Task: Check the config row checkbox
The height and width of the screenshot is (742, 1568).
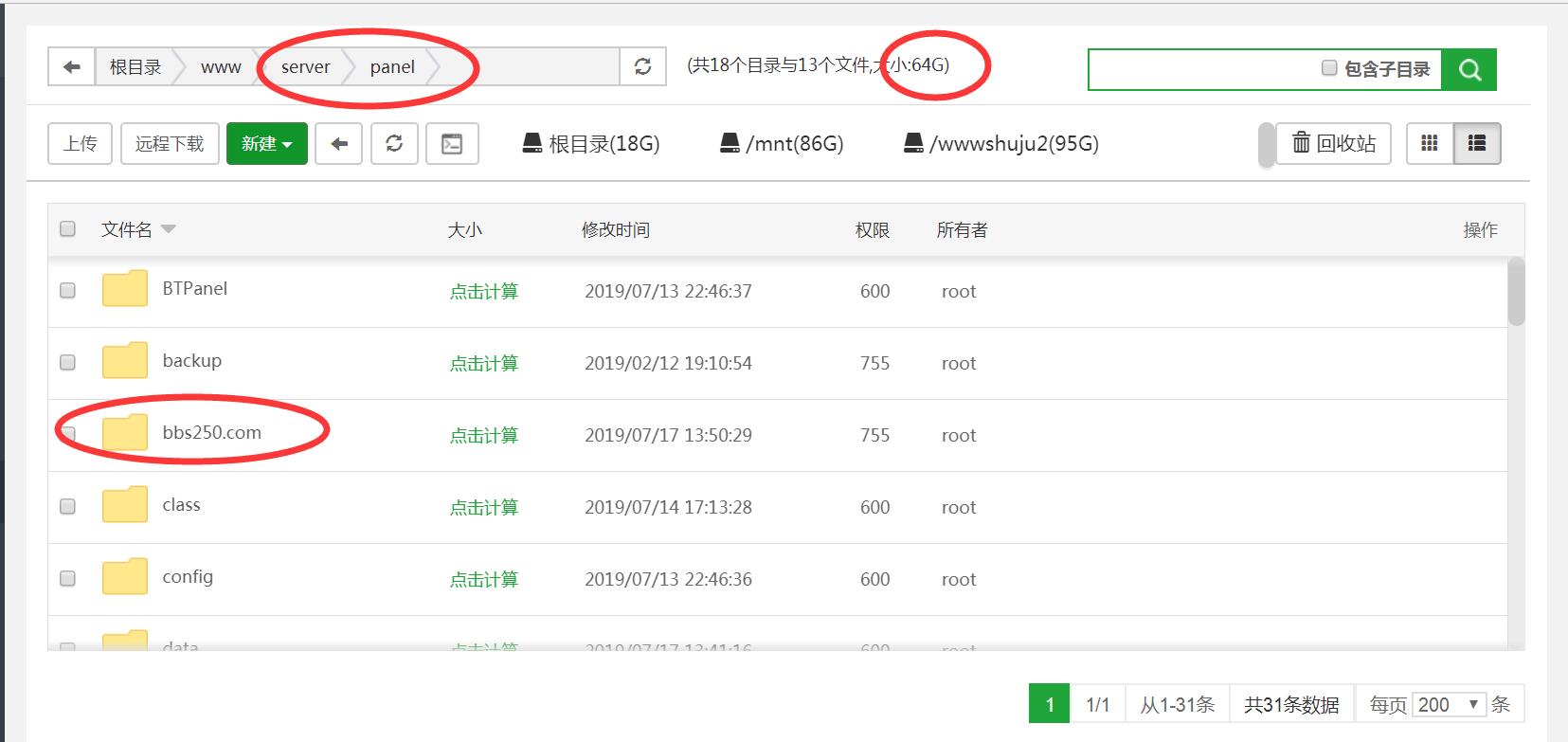Action: pyautogui.click(x=67, y=578)
